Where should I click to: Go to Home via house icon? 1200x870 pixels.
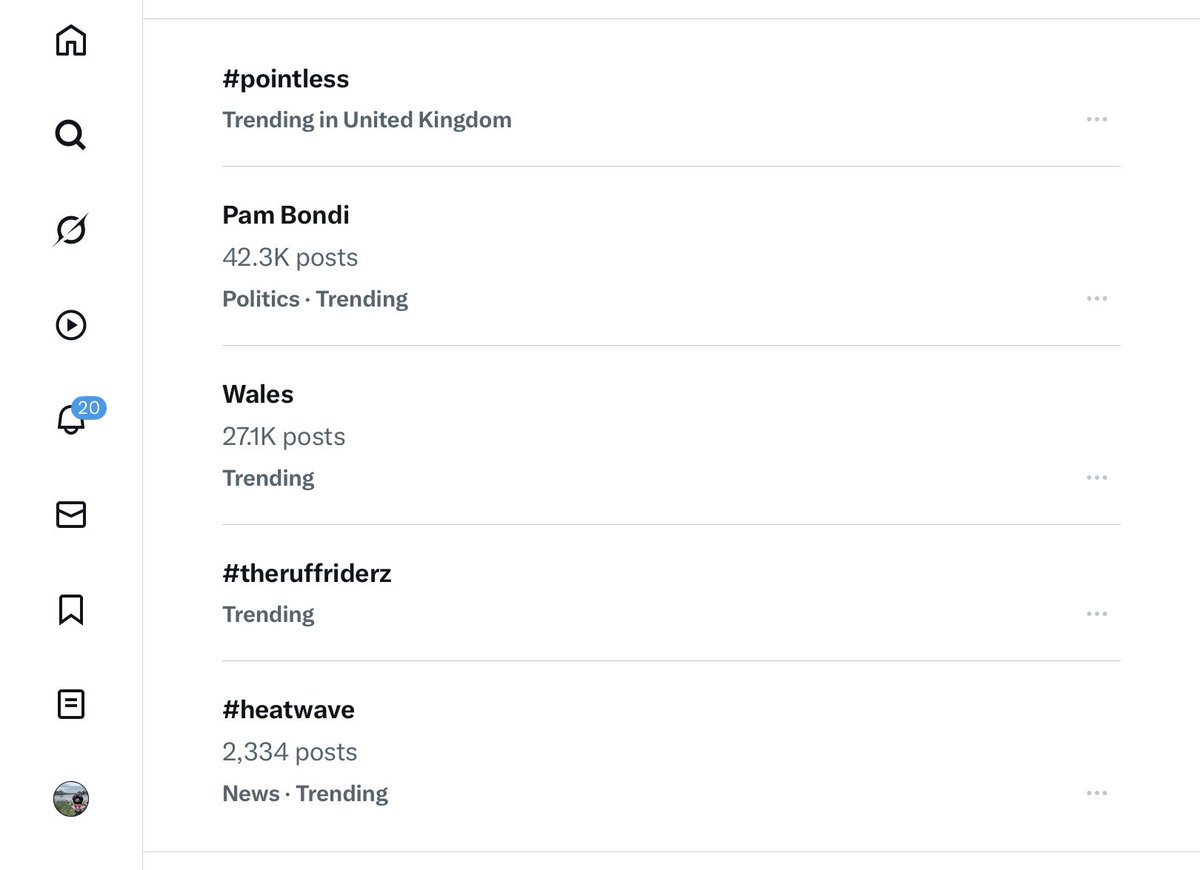[70, 40]
